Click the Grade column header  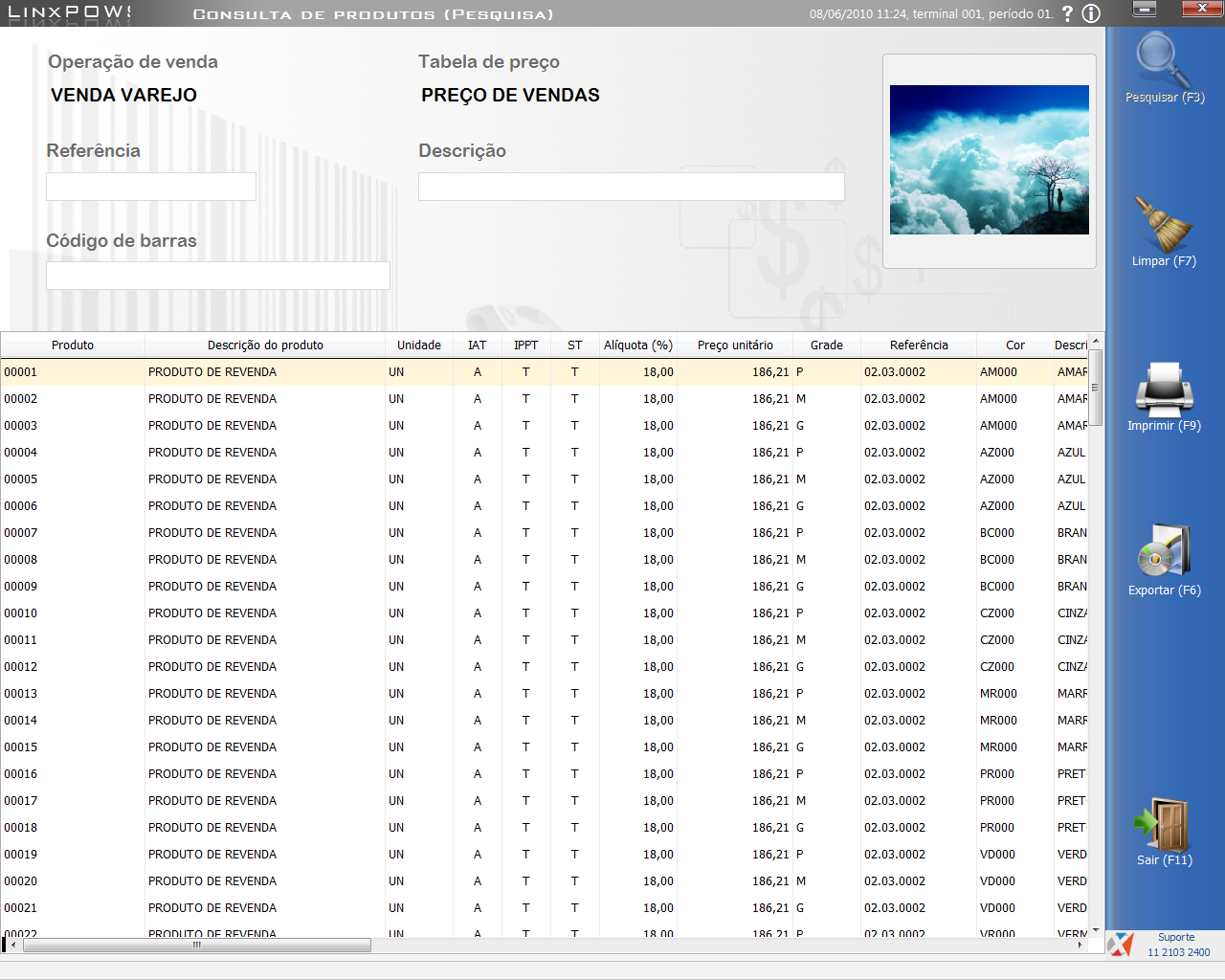(827, 345)
